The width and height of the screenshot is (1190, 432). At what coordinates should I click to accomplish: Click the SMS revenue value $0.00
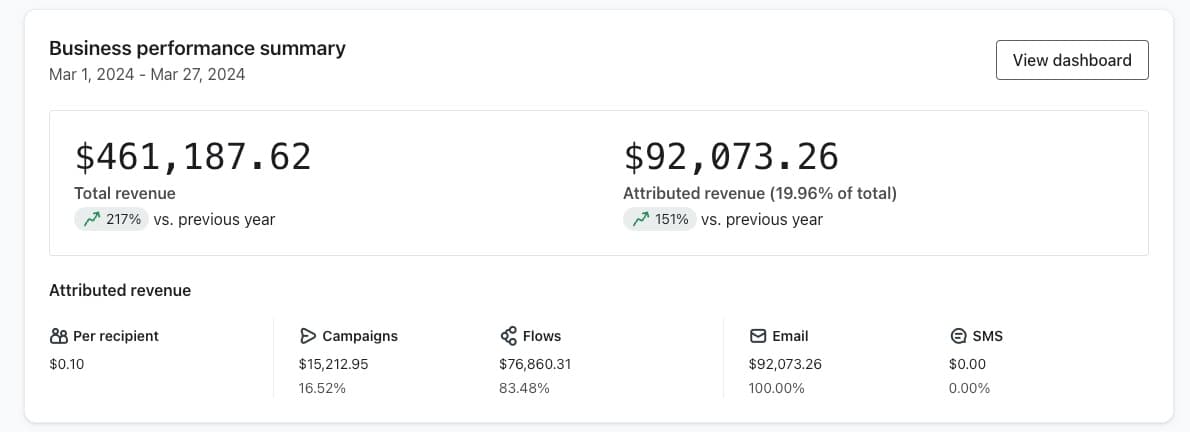pos(967,364)
